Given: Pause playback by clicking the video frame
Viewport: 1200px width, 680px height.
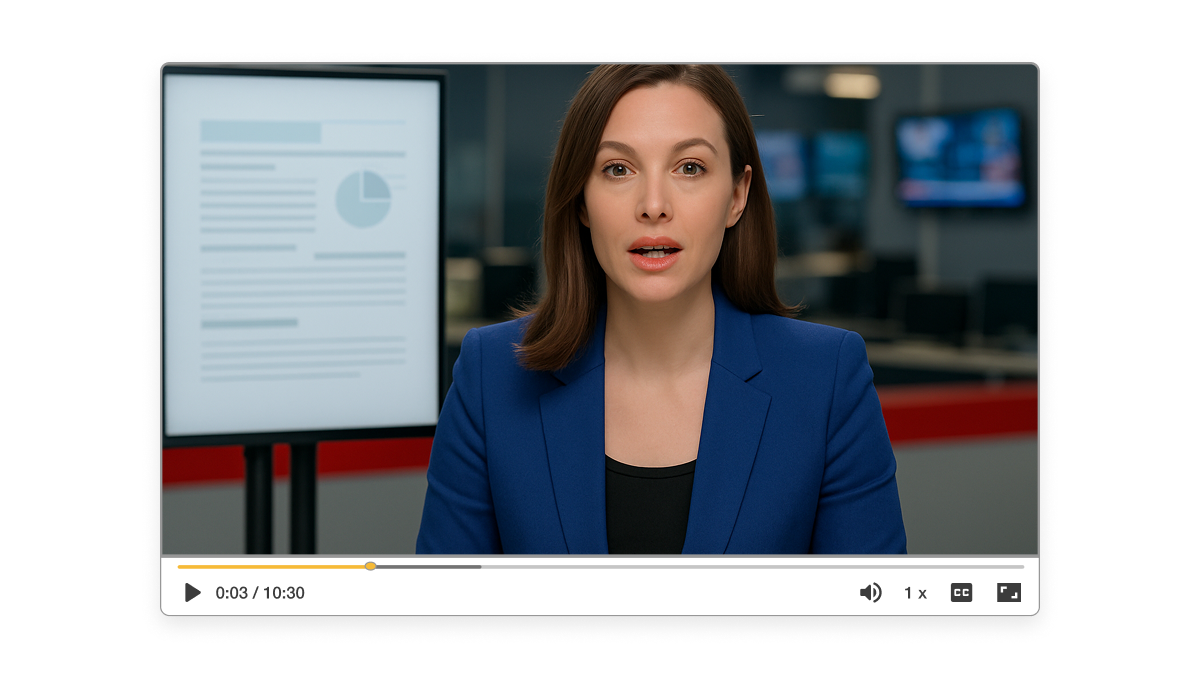Looking at the screenshot, I should click(600, 300).
